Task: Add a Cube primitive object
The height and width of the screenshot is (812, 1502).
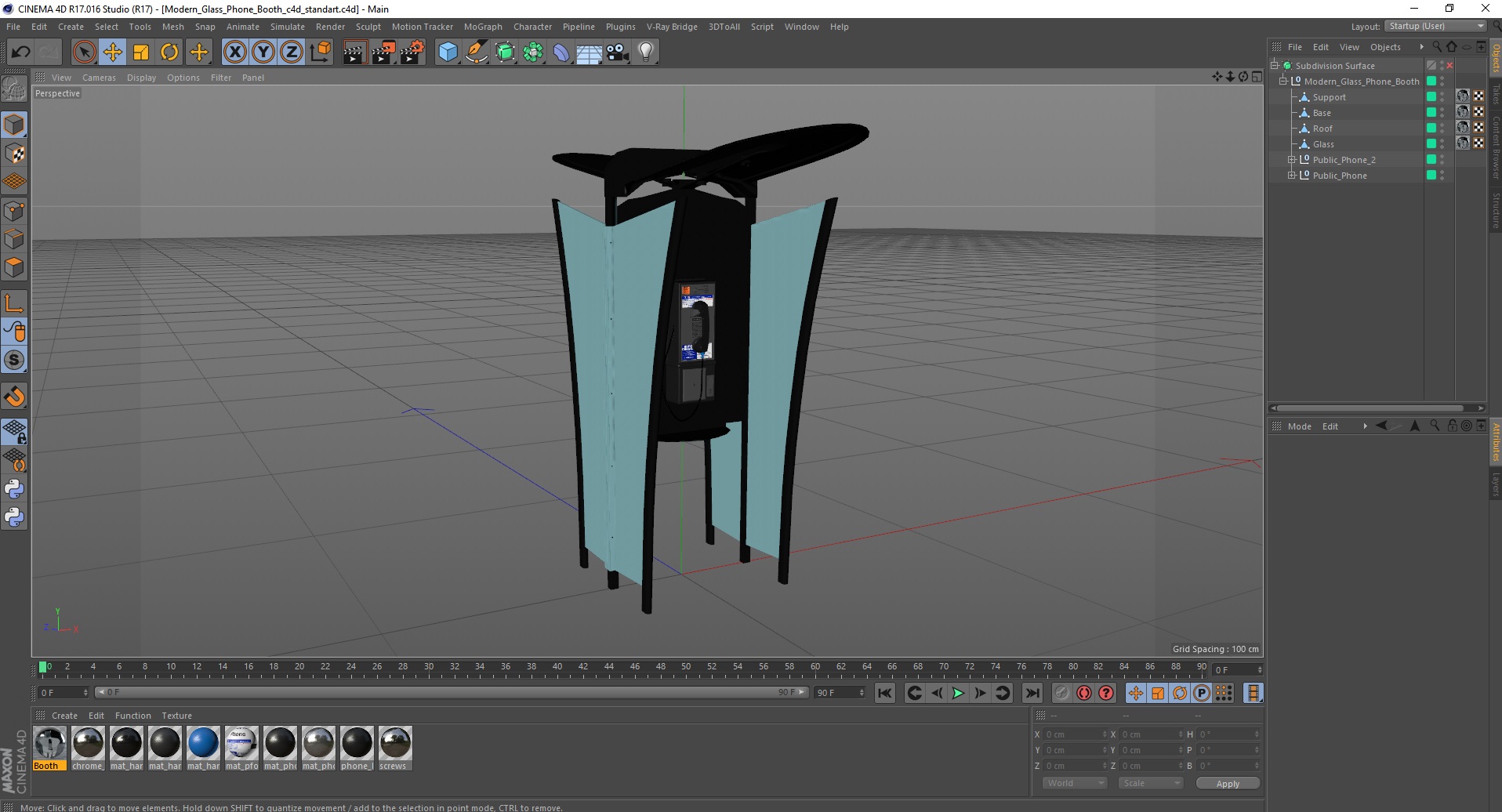Action: tap(448, 53)
